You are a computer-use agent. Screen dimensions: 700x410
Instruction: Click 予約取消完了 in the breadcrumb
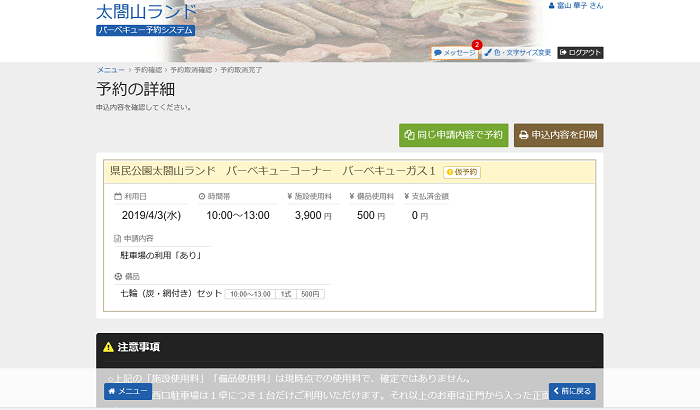pyautogui.click(x=241, y=70)
